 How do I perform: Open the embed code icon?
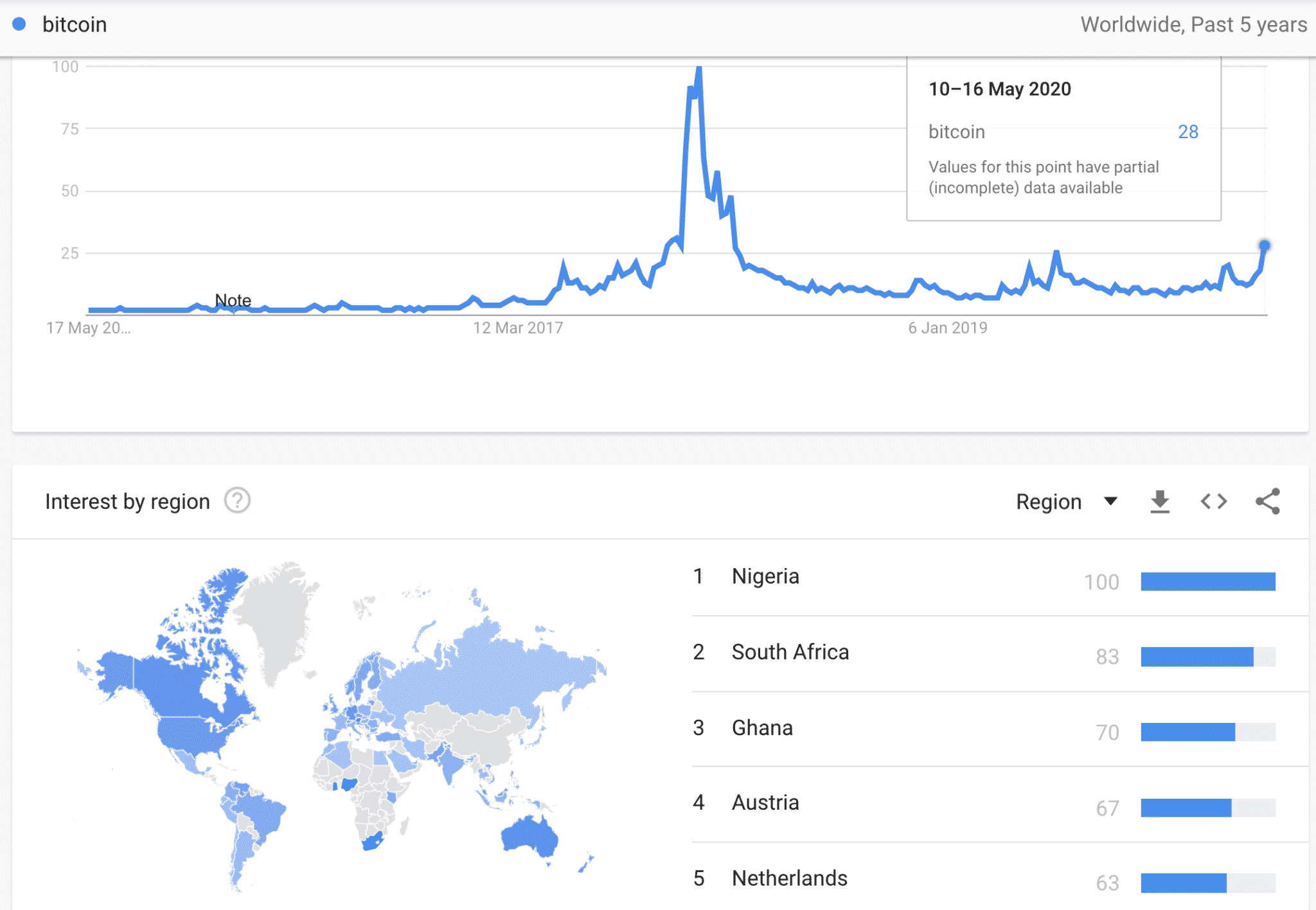1214,502
